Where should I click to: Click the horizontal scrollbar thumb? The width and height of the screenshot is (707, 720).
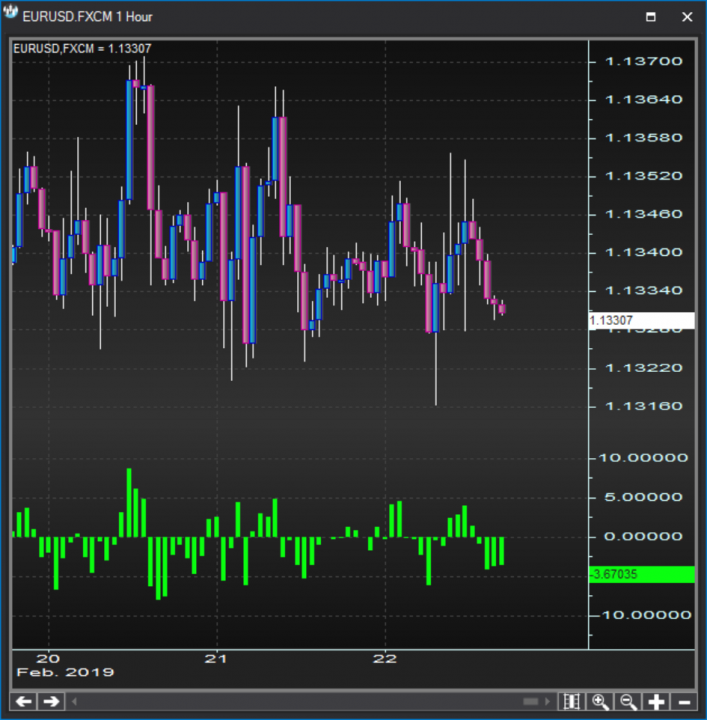(531, 702)
